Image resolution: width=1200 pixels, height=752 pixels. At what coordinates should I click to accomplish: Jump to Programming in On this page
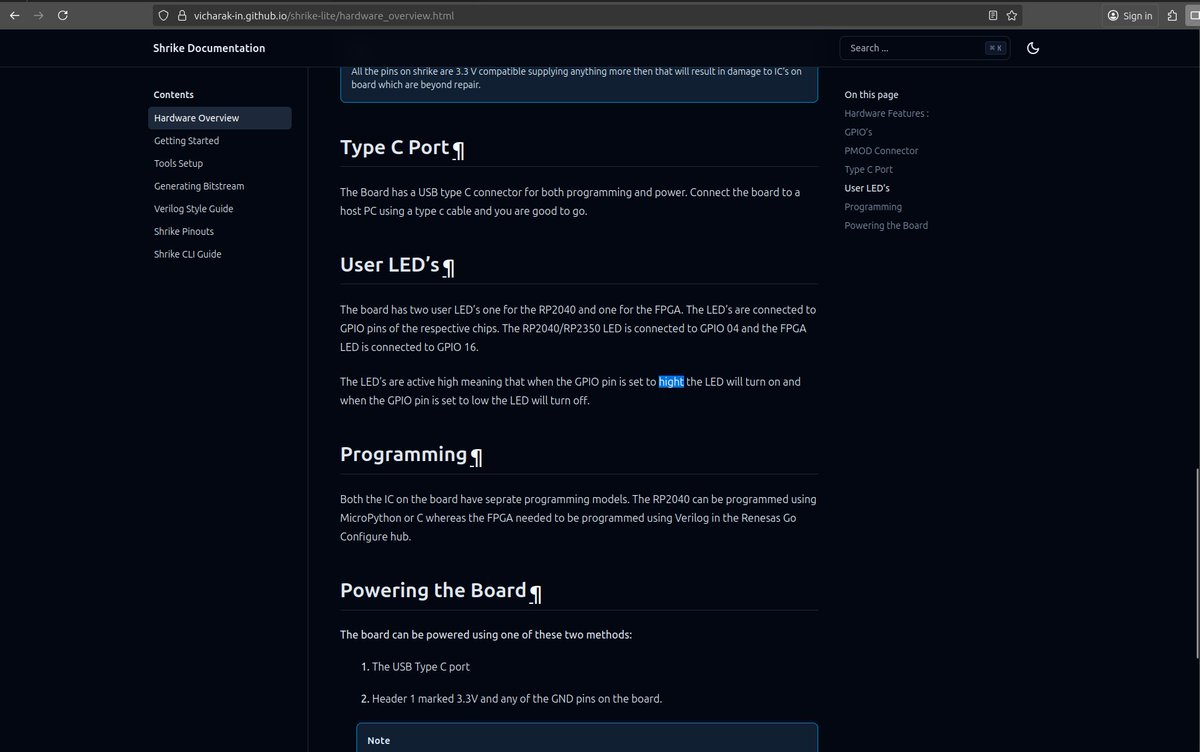tap(873, 207)
